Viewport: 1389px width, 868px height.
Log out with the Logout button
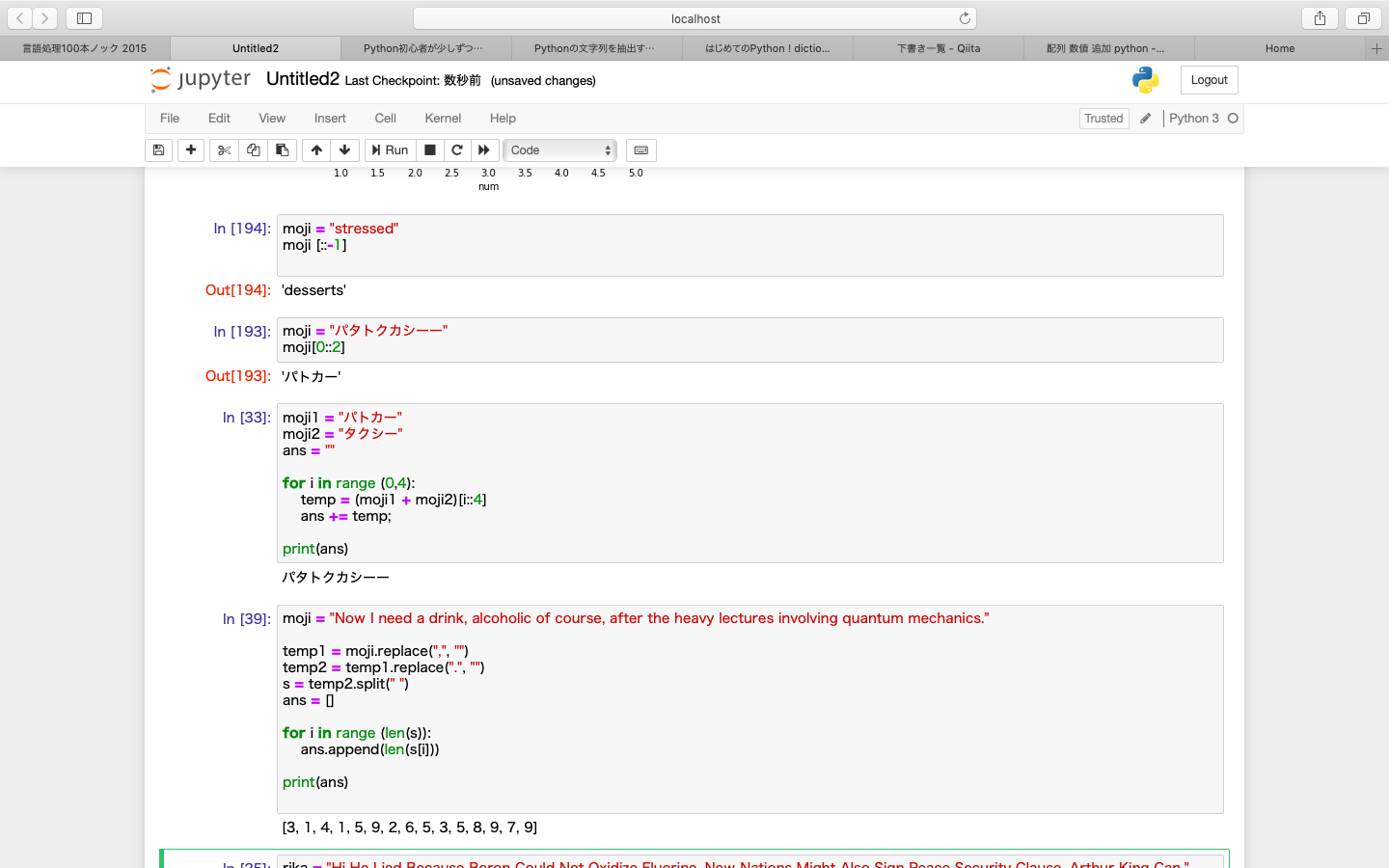click(1209, 80)
